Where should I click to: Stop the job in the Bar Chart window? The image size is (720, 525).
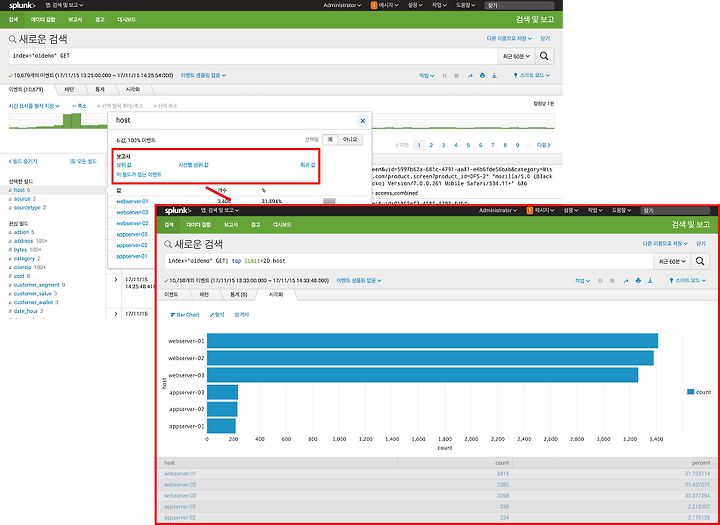612,280
